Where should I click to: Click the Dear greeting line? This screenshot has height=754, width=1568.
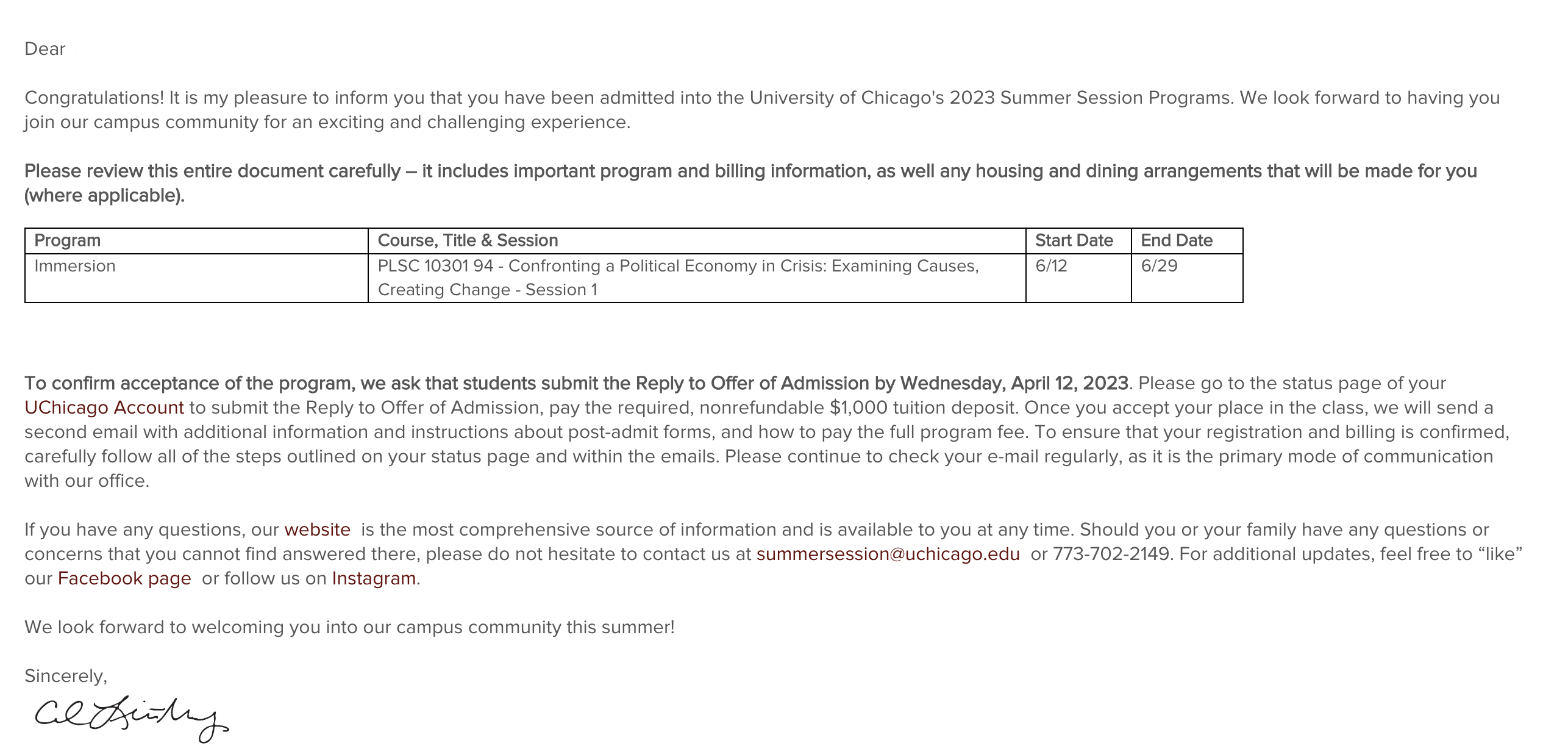(45, 49)
